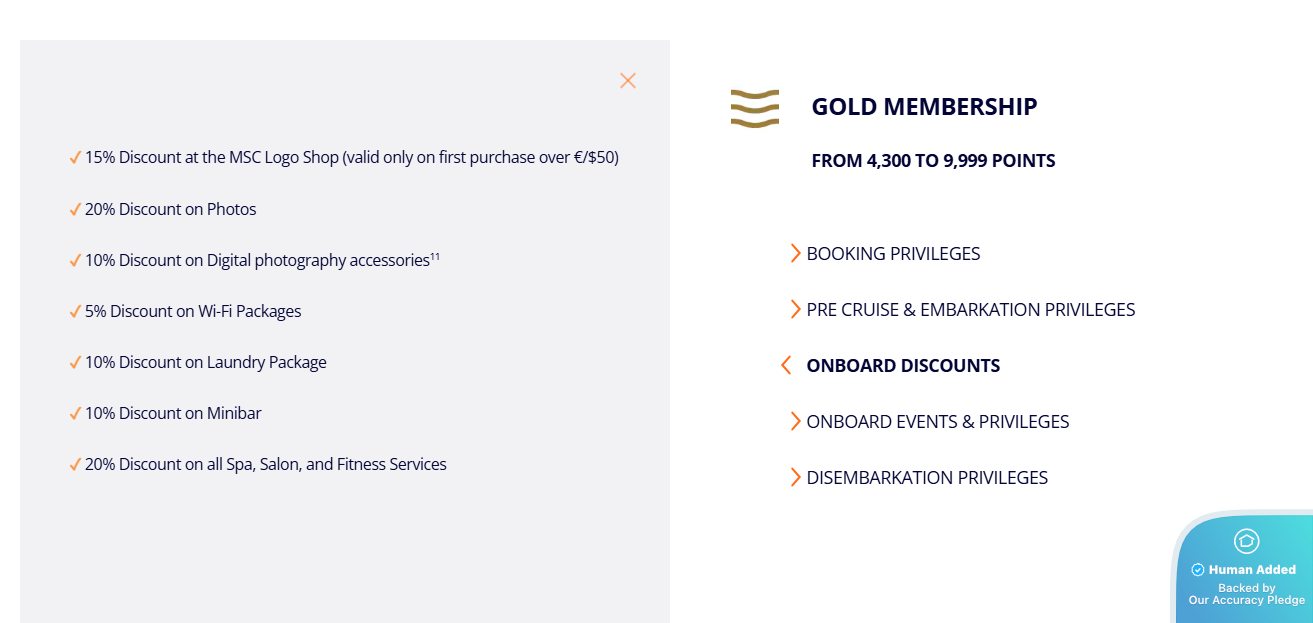This screenshot has width=1313, height=623.
Task: Click footnote 11 on photography accessories
Action: pos(435,257)
